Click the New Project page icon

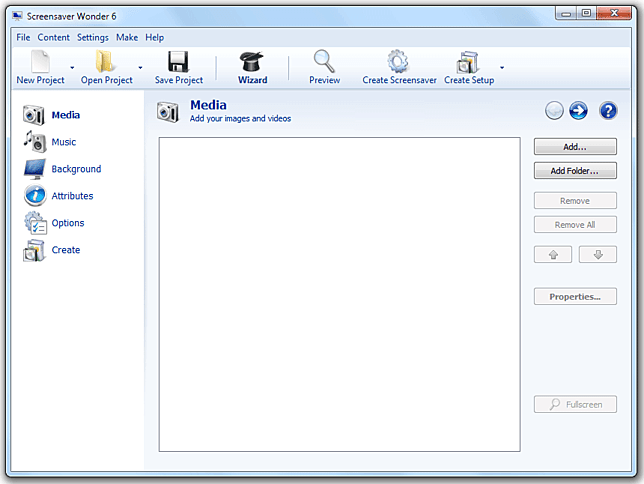[x=40, y=61]
